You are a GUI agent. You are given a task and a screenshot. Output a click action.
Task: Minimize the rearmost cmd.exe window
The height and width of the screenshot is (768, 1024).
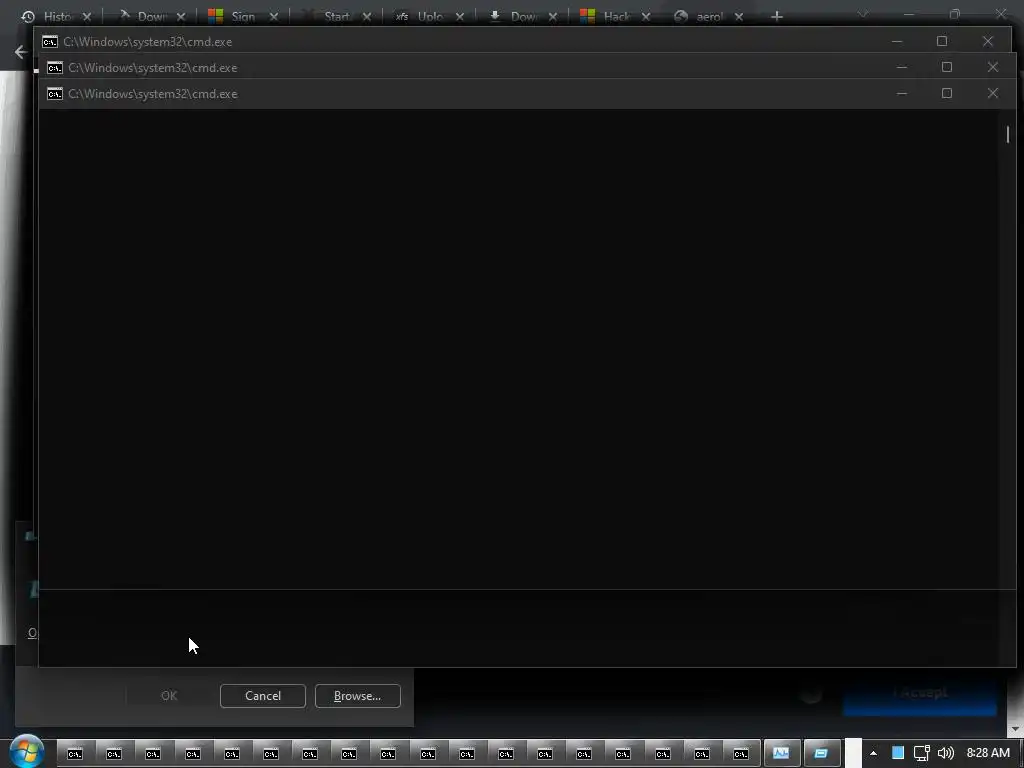click(897, 41)
